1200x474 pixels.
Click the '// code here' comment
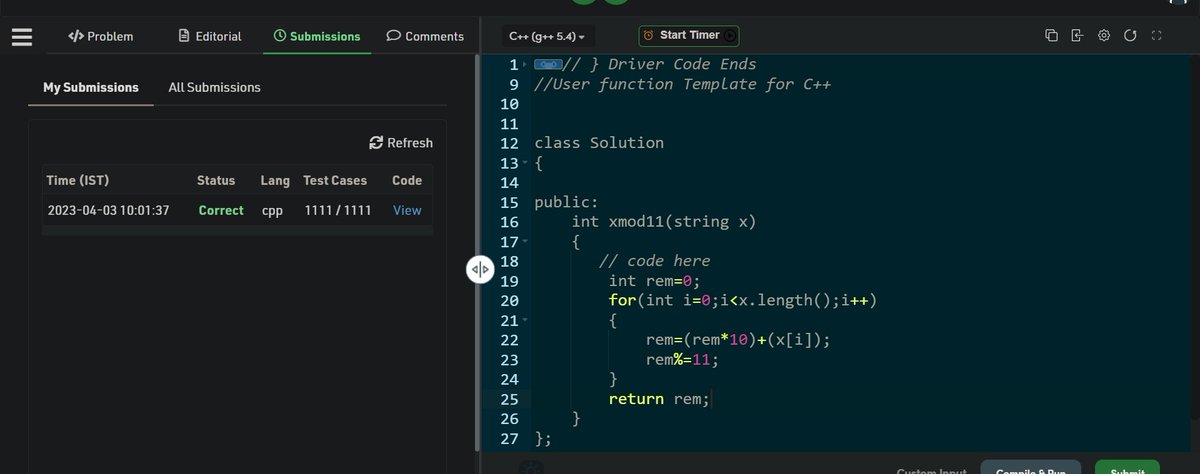(x=654, y=261)
